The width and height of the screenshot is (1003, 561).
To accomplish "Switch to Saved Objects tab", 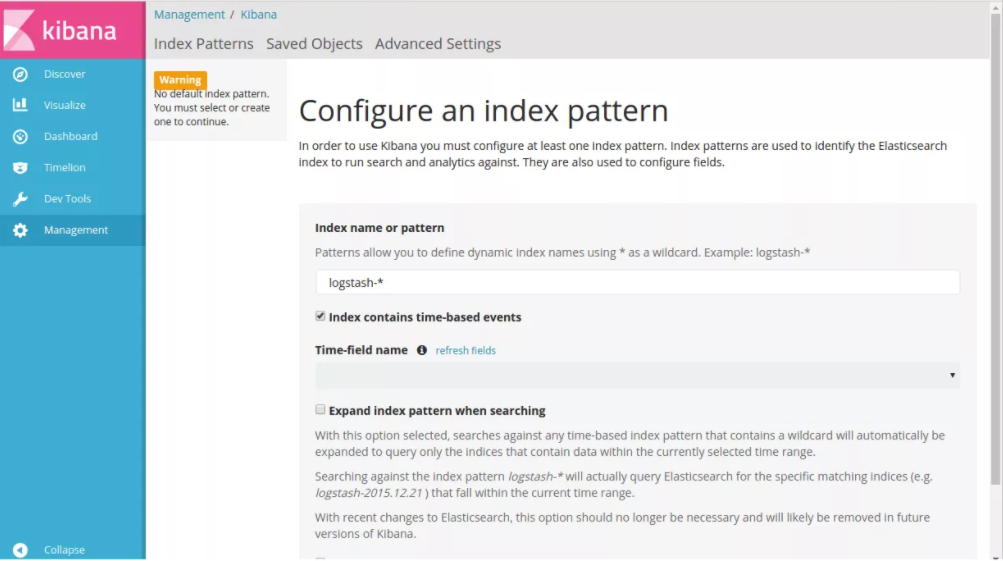I will [314, 44].
